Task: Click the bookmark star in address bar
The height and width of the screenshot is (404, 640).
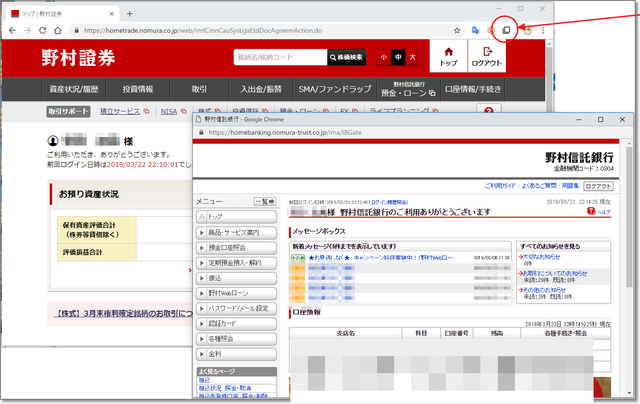Action: [457, 31]
